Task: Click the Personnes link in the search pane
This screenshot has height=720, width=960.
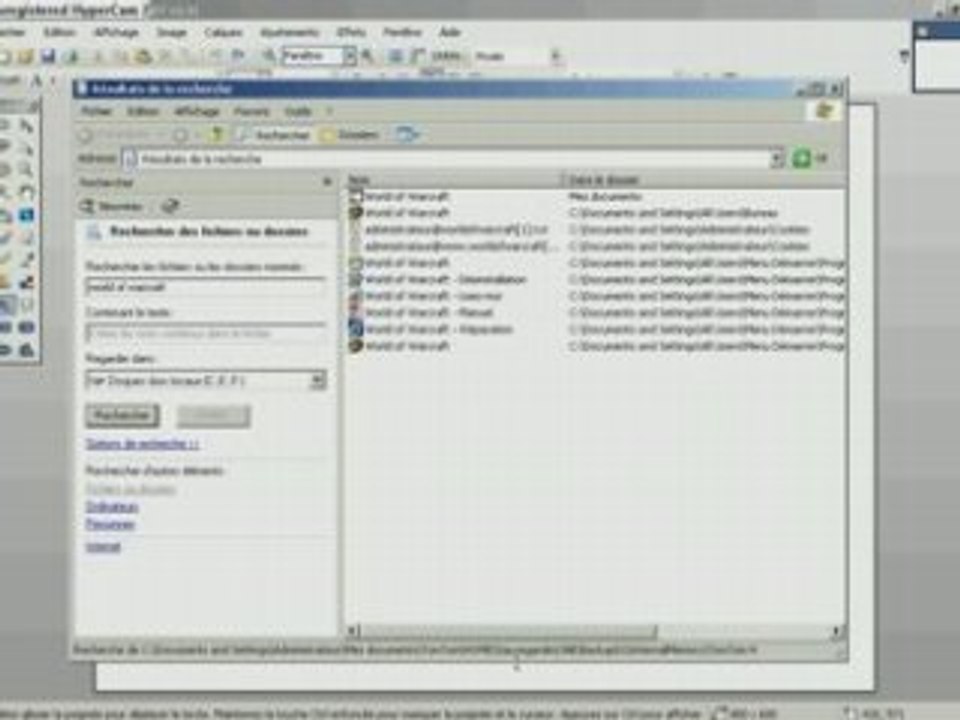Action: click(x=110, y=524)
